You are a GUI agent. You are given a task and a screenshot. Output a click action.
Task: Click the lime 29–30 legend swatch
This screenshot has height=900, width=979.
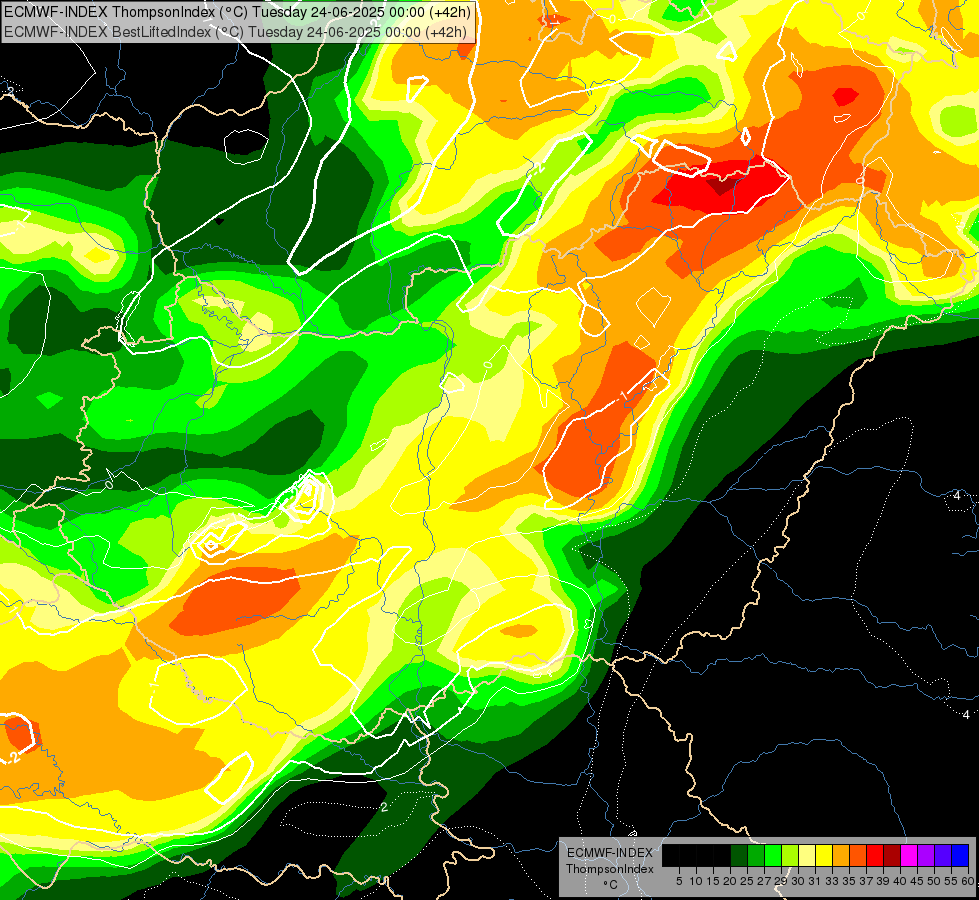pos(790,855)
